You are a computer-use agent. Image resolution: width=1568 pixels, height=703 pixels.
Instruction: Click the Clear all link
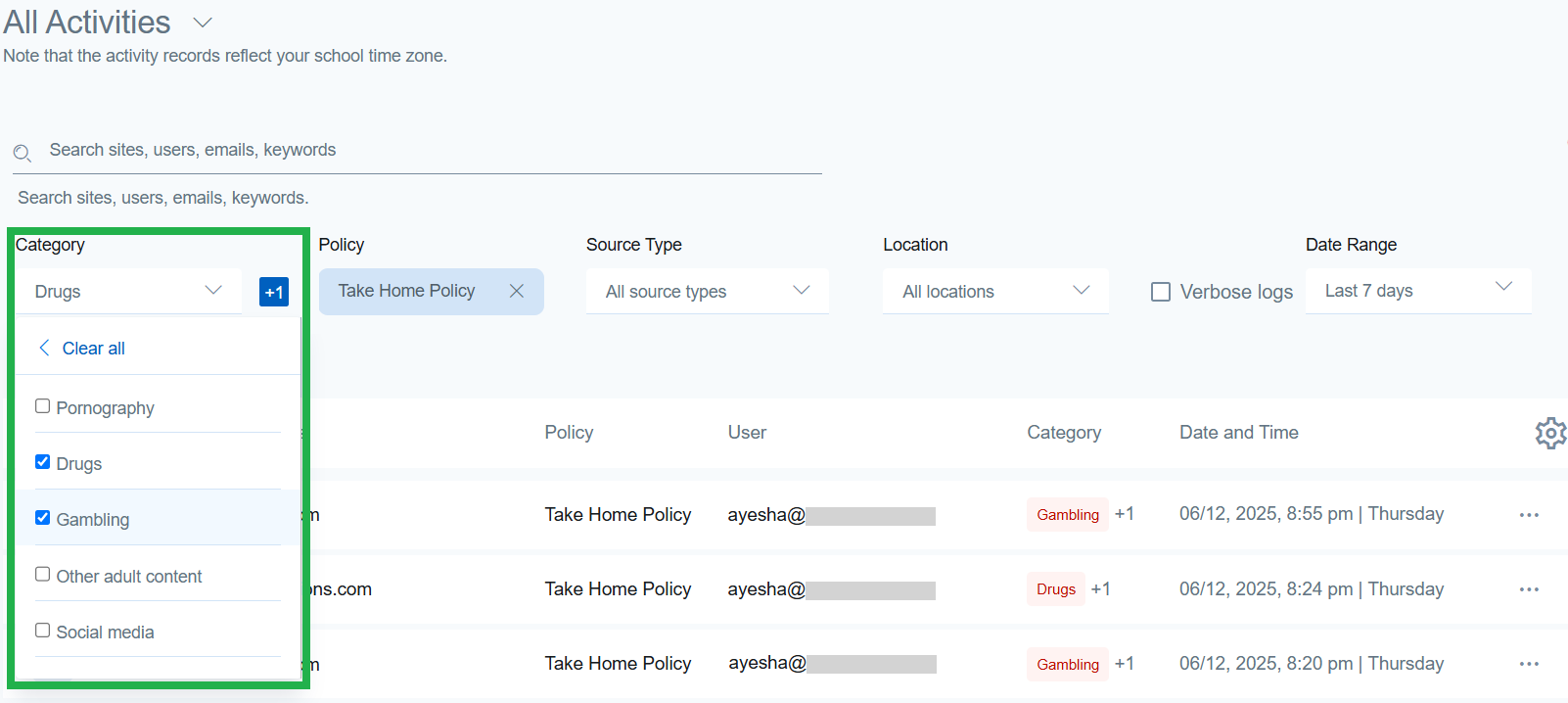click(x=94, y=349)
